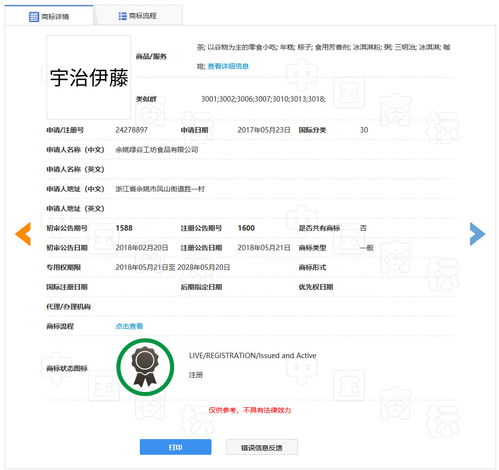The height and width of the screenshot is (470, 499).
Task: Click the registration announcement issue 1600
Action: (x=246, y=228)
